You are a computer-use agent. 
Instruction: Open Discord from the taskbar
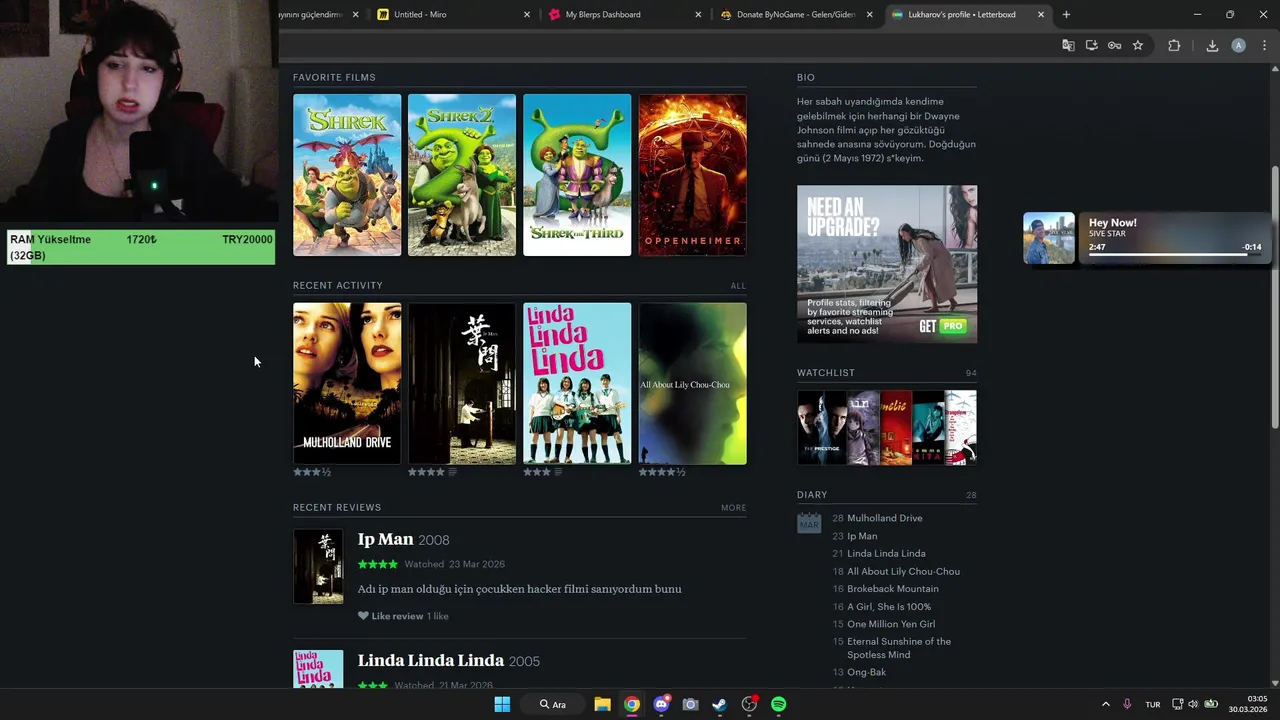(661, 704)
